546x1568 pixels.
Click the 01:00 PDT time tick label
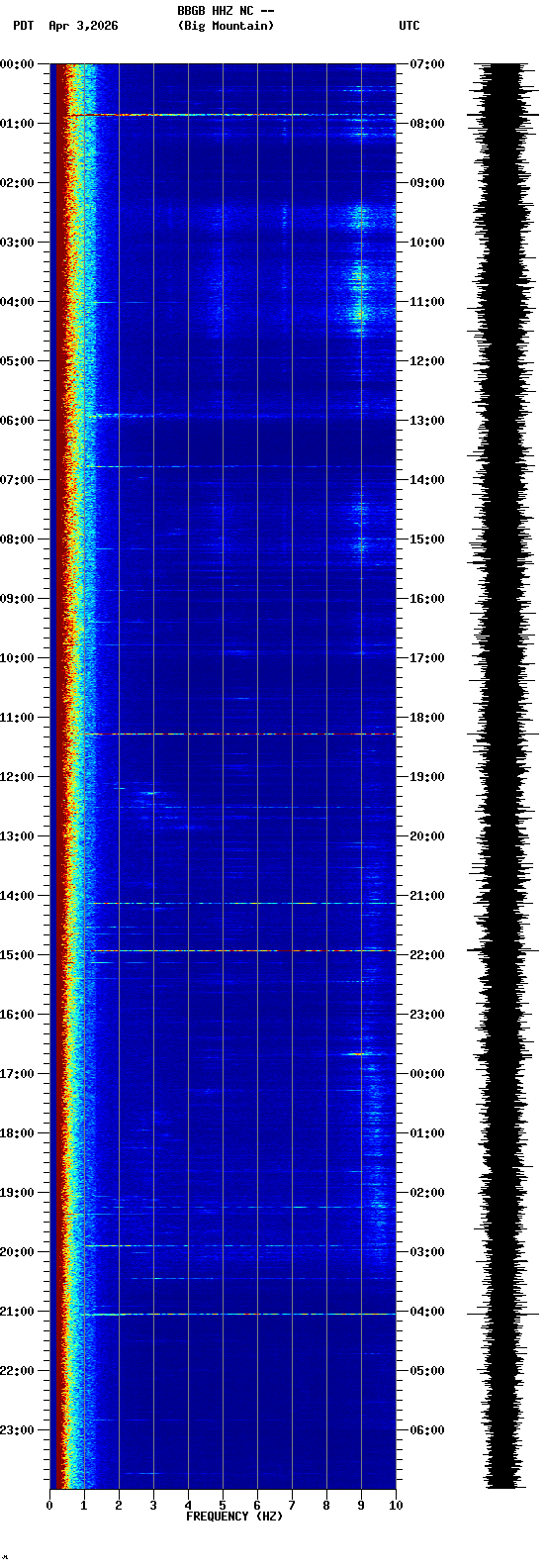coord(17,124)
